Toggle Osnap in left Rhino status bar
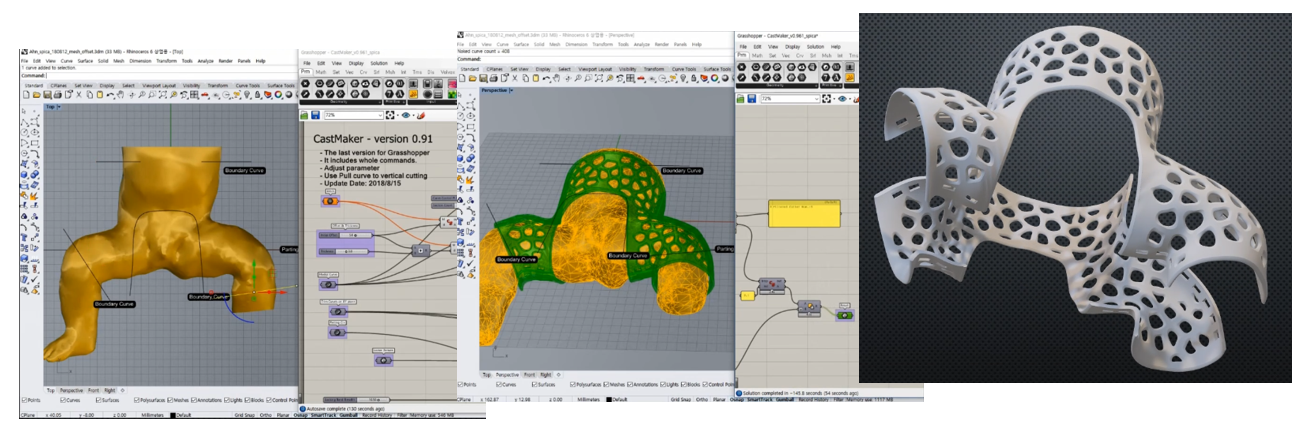This screenshot has width=1297, height=426. [x=300, y=414]
